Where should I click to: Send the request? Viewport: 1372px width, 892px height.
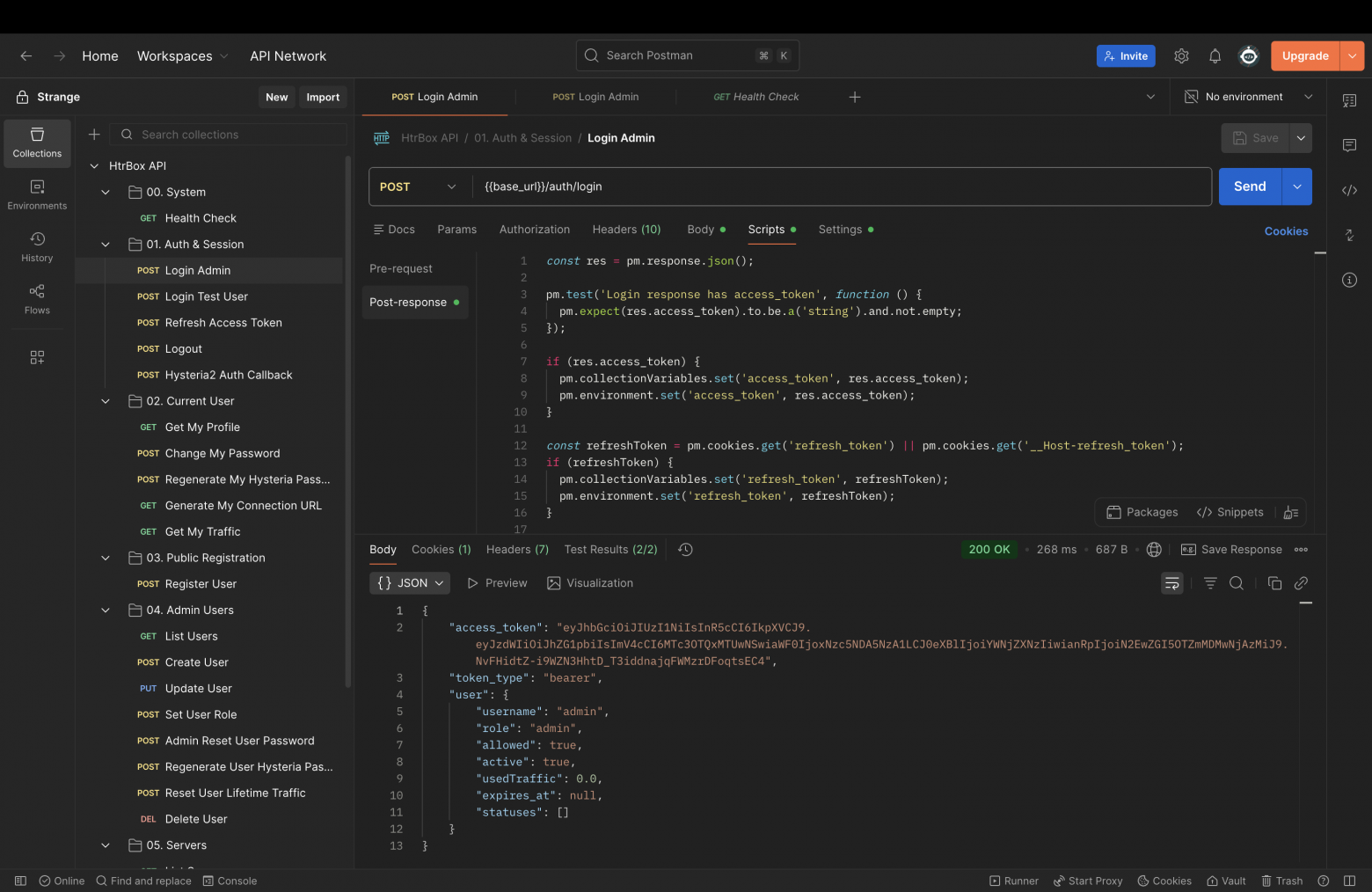click(1250, 186)
